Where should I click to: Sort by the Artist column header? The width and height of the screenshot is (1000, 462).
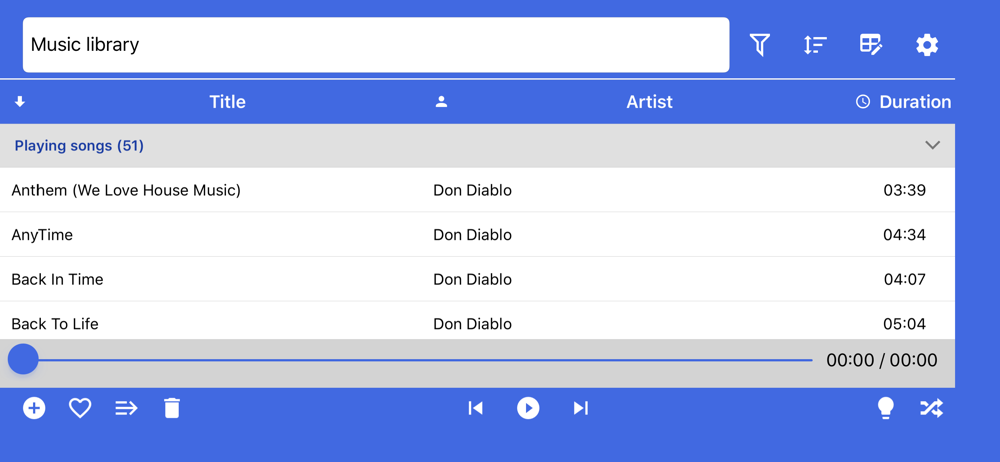pyautogui.click(x=649, y=102)
